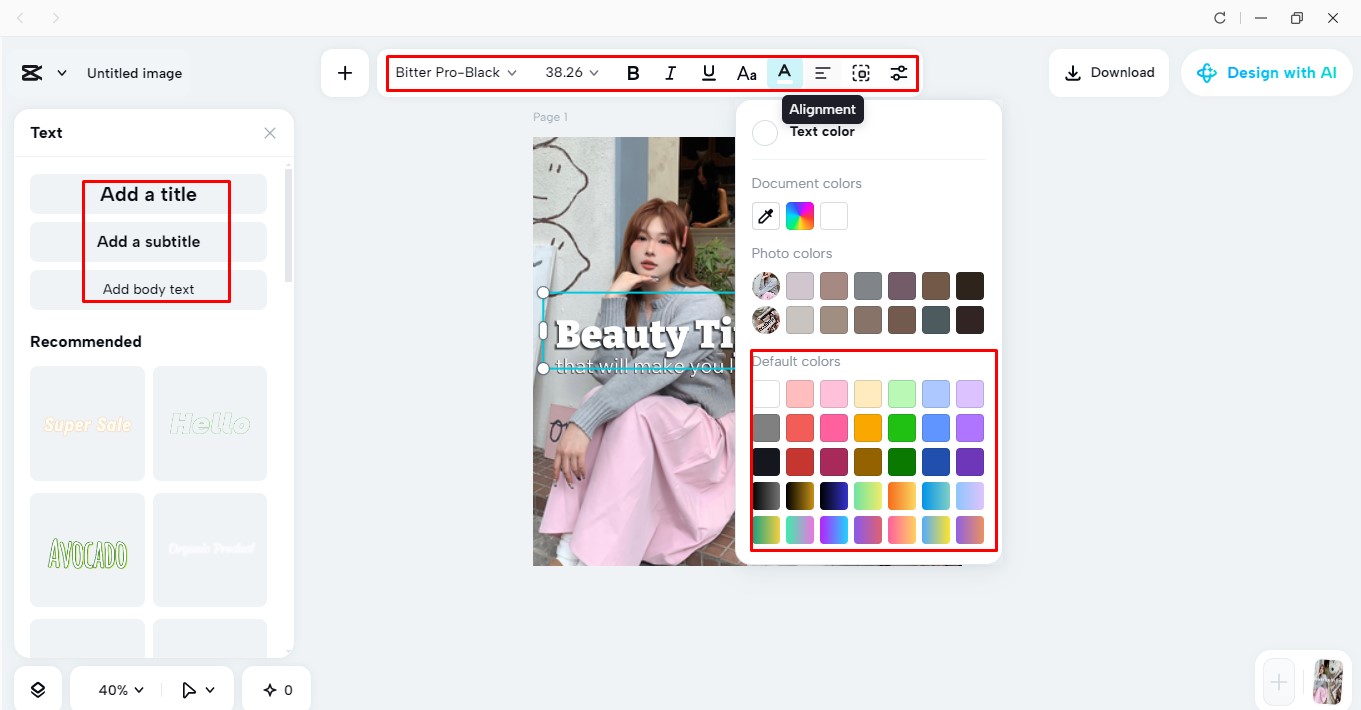This screenshot has height=710, width=1361.
Task: Toggle bold formatting in the text toolbar
Action: click(x=632, y=72)
